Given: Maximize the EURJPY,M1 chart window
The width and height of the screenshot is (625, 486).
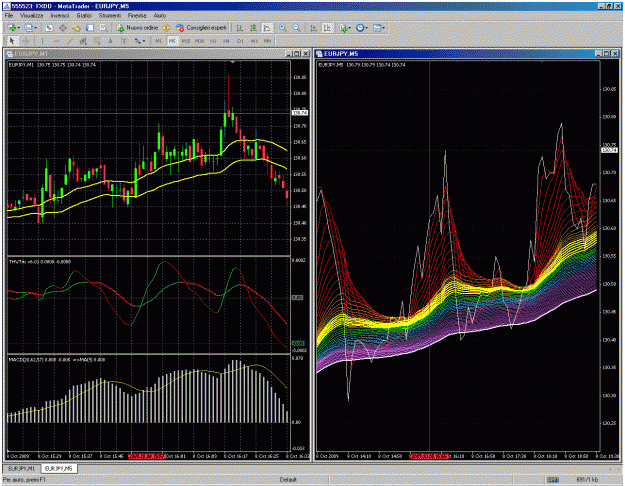Looking at the screenshot, I should click(x=297, y=53).
